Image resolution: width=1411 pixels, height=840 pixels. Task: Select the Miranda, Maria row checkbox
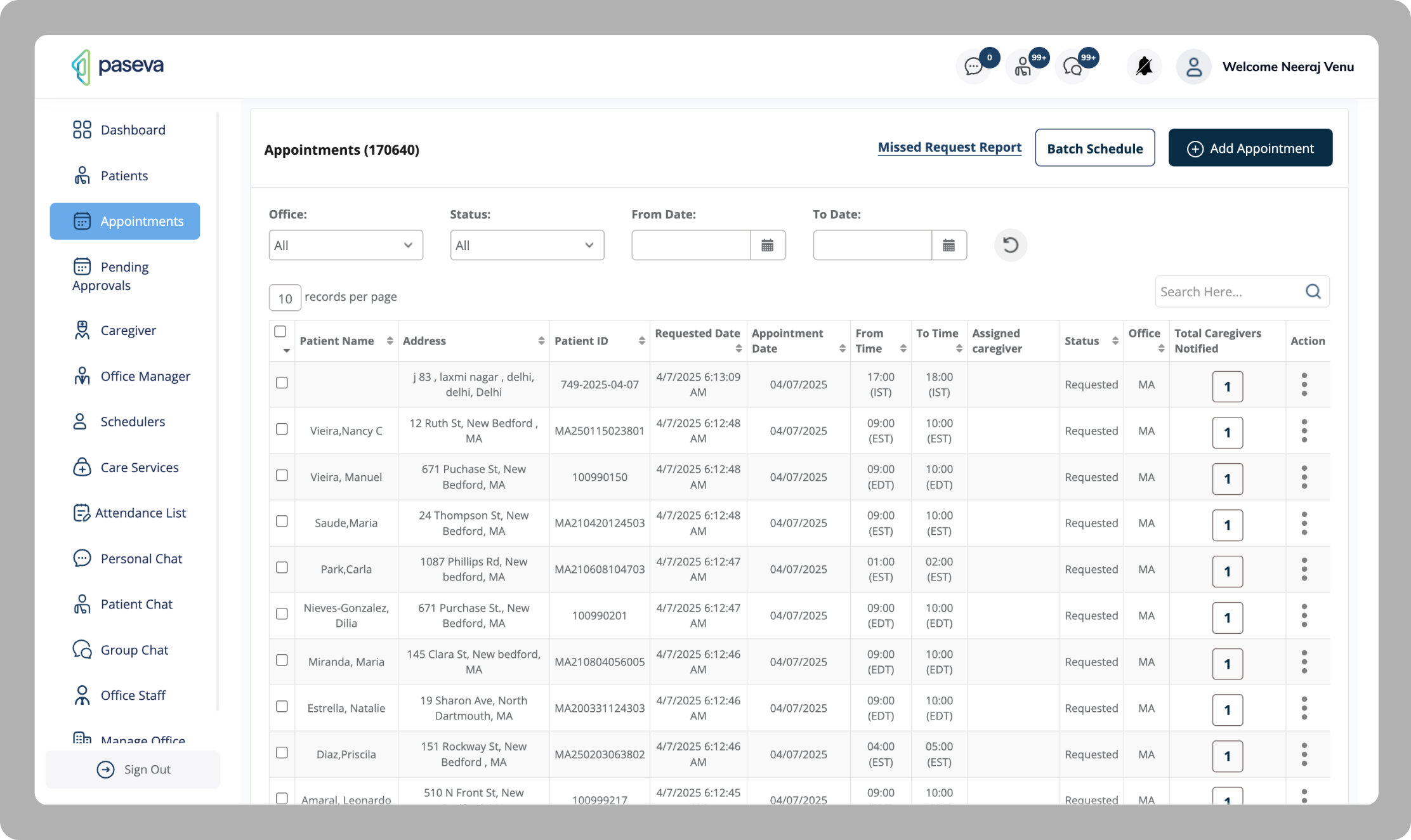(x=282, y=660)
